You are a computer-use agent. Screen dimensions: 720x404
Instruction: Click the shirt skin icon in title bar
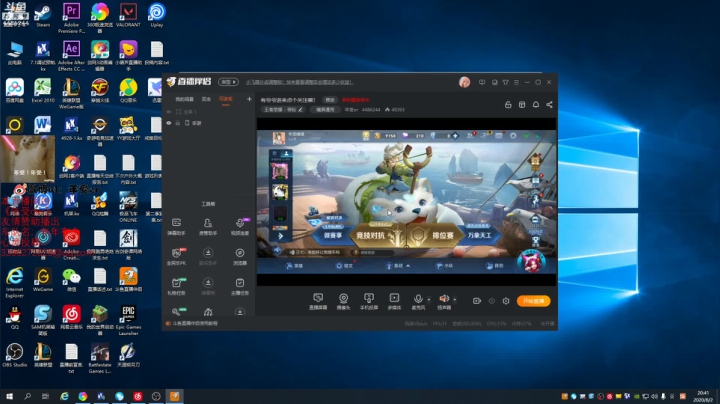506,82
